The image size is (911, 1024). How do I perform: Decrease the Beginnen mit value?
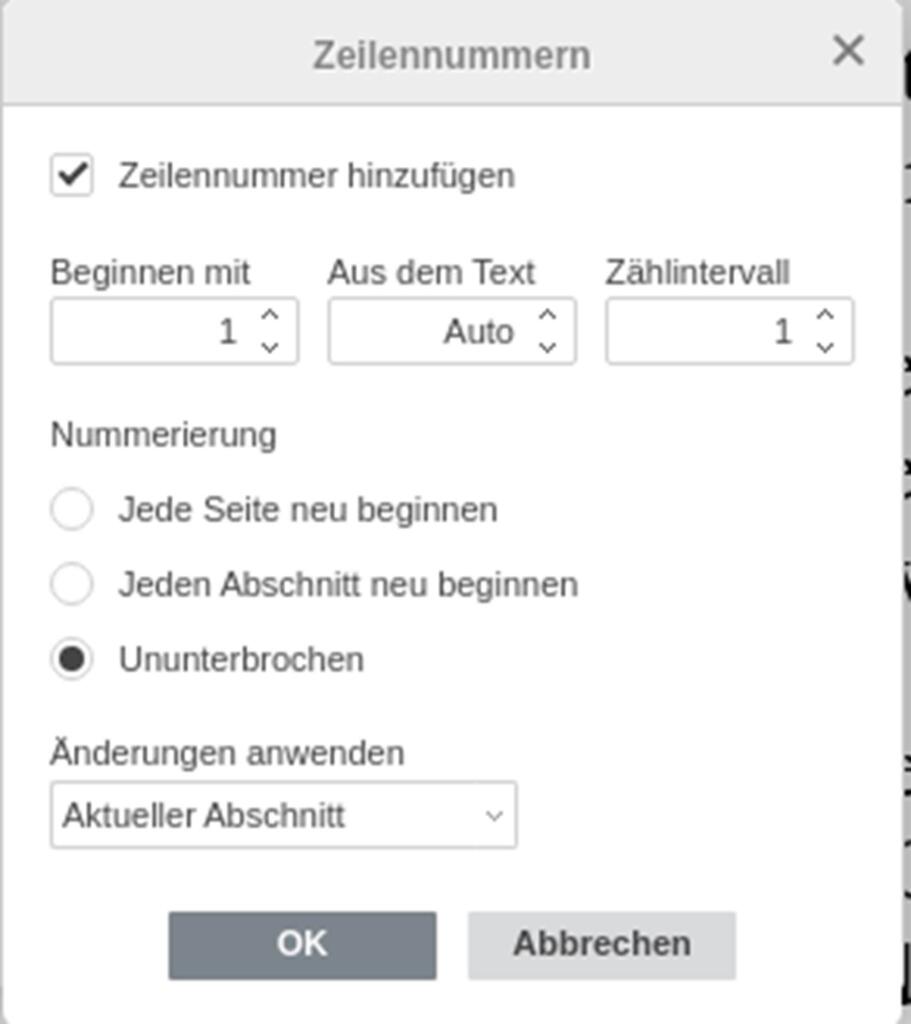[270, 347]
